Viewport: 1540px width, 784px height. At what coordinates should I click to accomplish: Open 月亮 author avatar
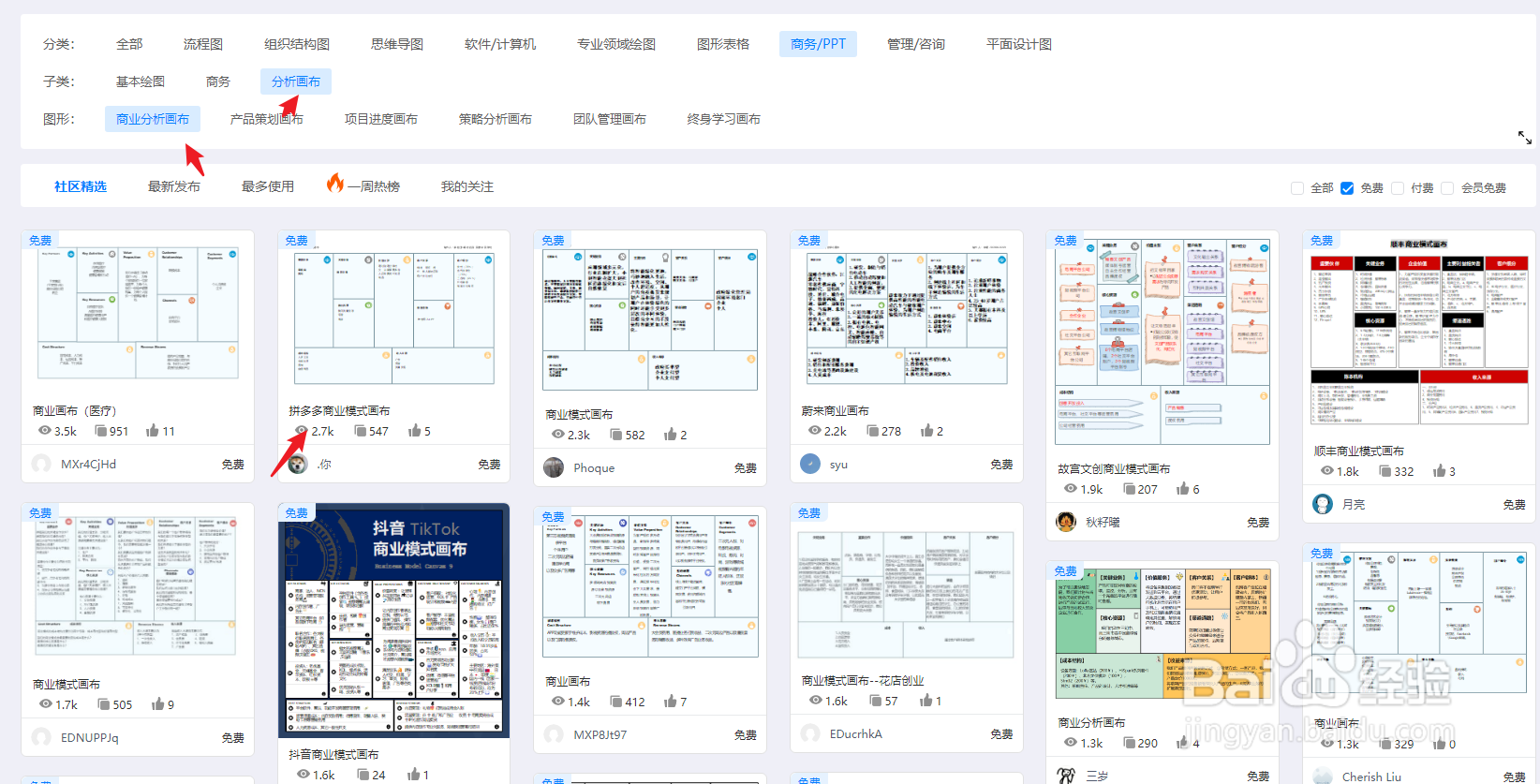pos(1323,504)
